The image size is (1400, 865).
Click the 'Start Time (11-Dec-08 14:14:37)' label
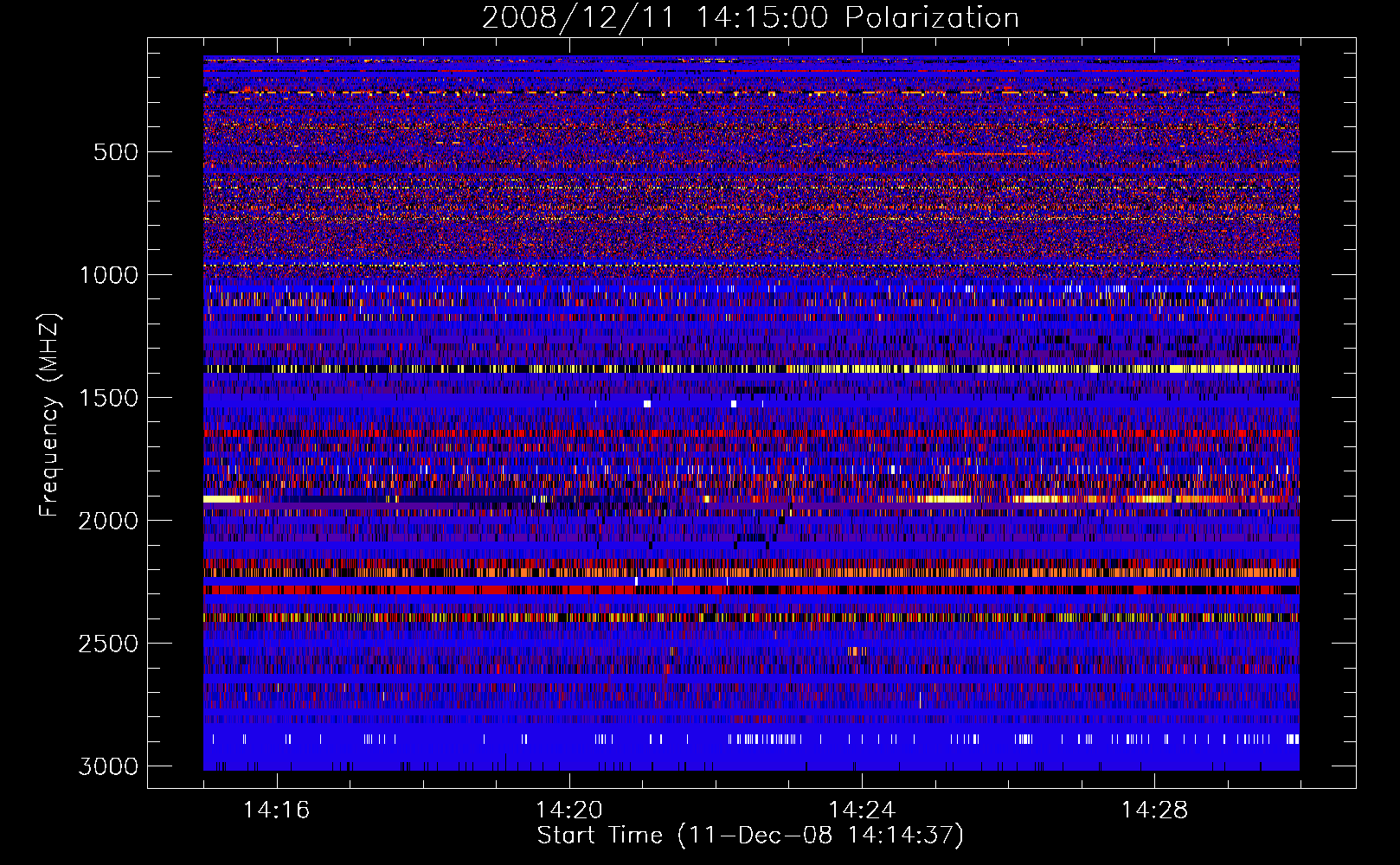click(x=750, y=836)
